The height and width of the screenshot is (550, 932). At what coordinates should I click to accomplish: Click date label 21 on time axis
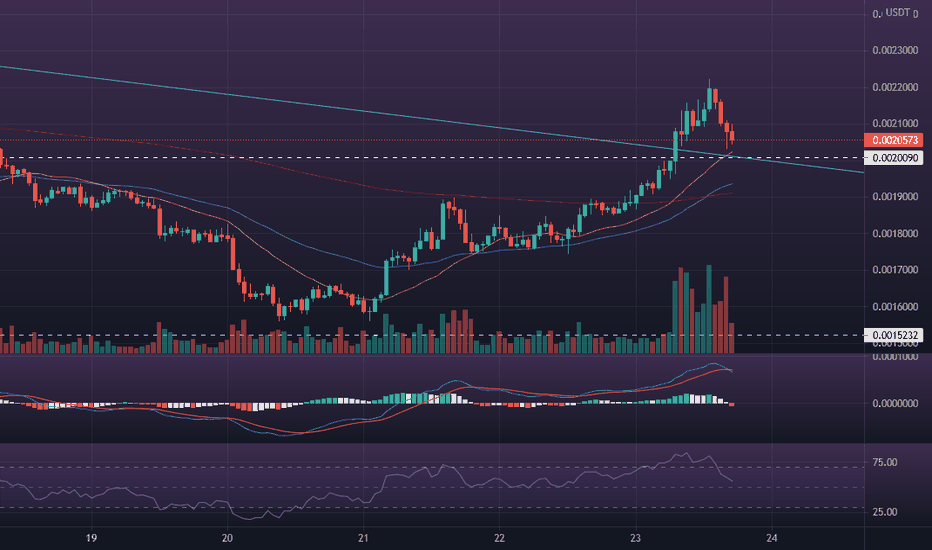point(363,538)
